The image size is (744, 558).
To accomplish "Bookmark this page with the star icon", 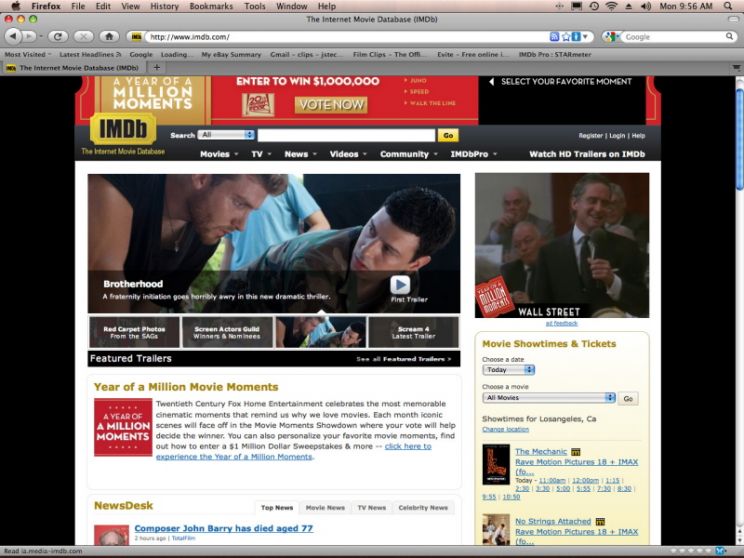I will click(566, 37).
